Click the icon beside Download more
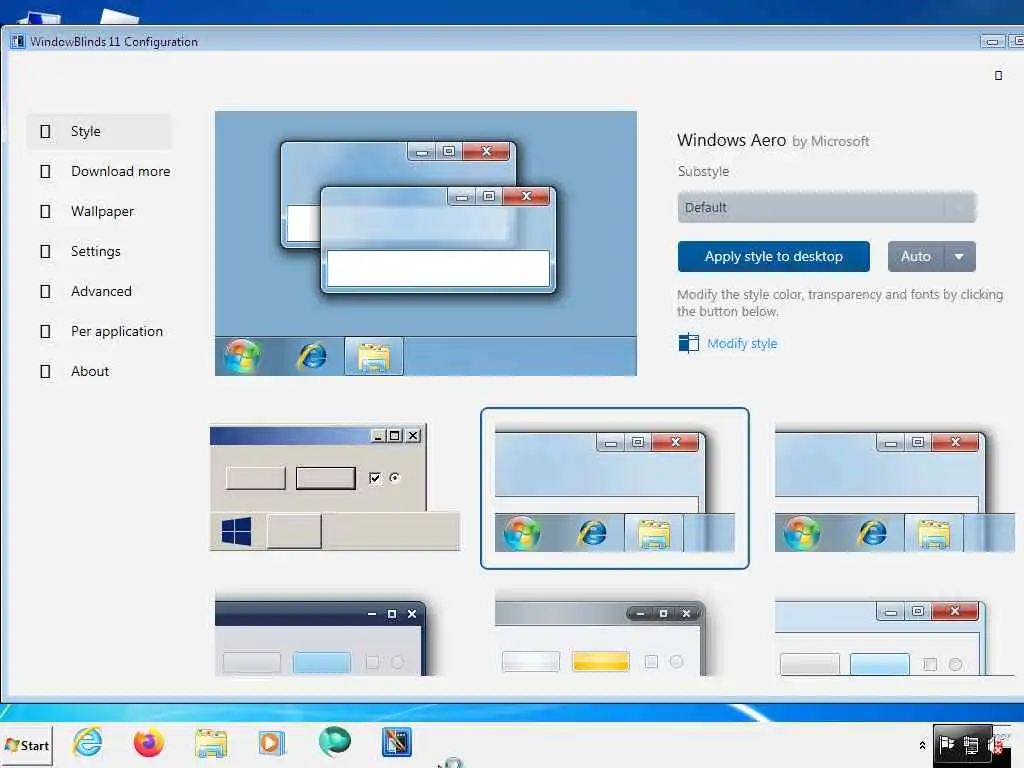 pos(45,171)
